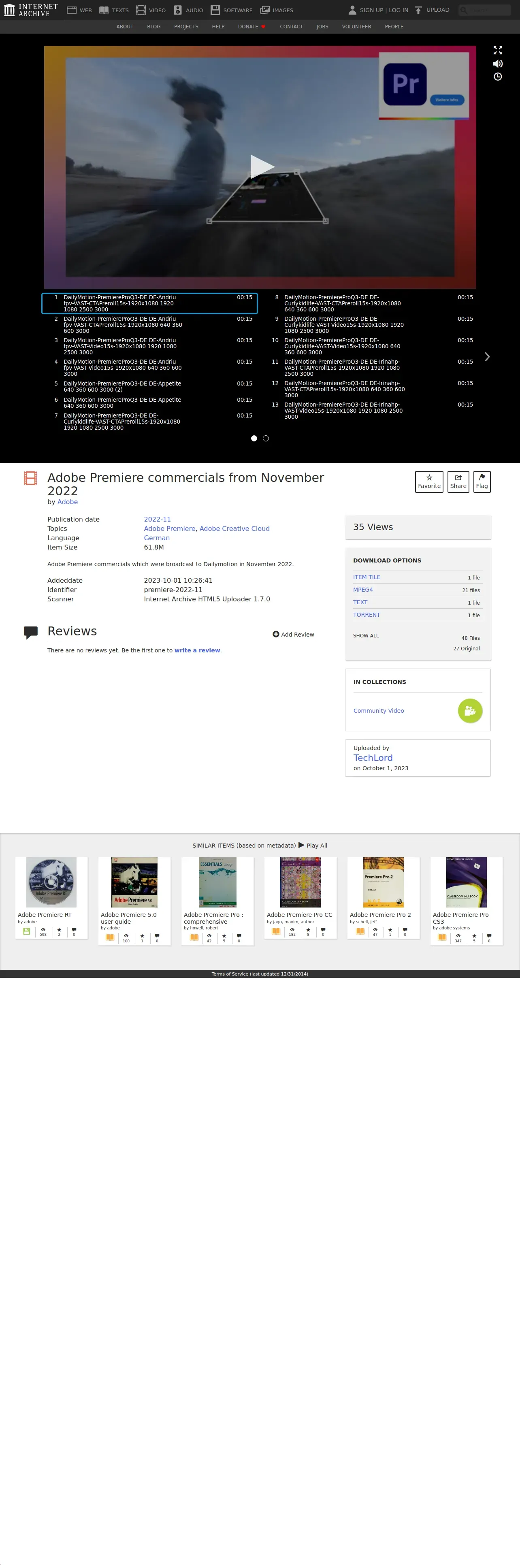This screenshot has width=520, height=1568.
Task: Open the Adobe Premiere Pro CS3 thumbnail
Action: pyautogui.click(x=467, y=883)
